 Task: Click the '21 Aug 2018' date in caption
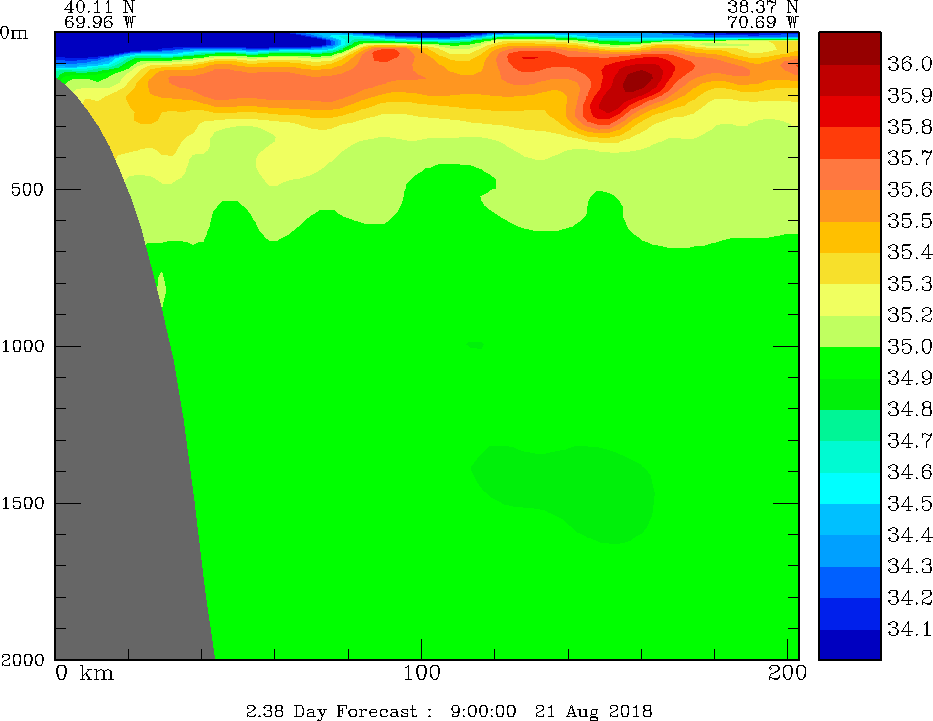(x=593, y=711)
